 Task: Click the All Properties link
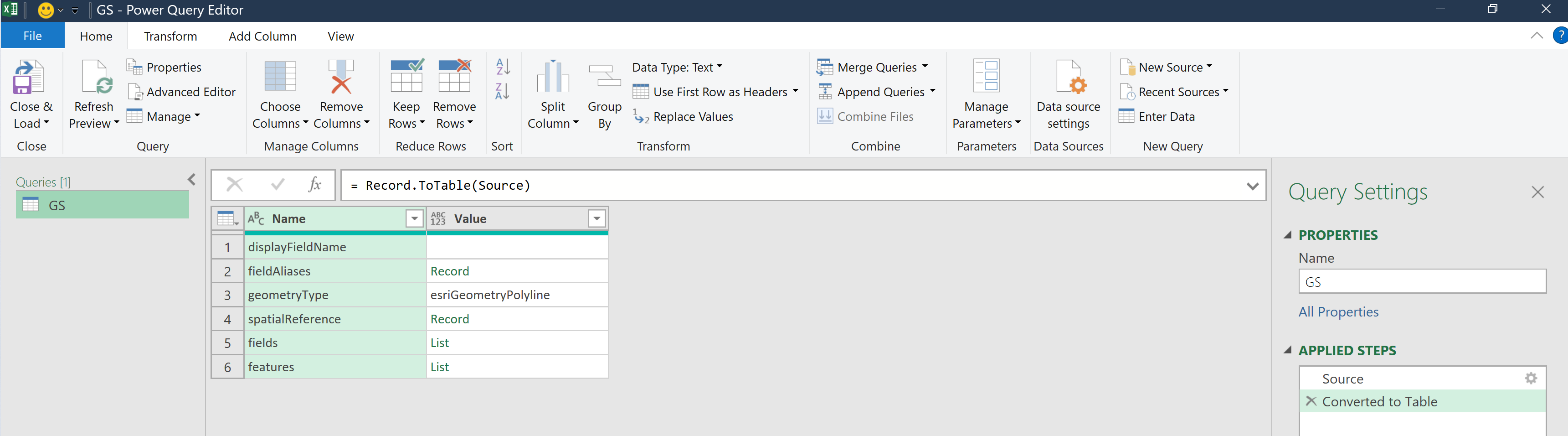tap(1338, 312)
